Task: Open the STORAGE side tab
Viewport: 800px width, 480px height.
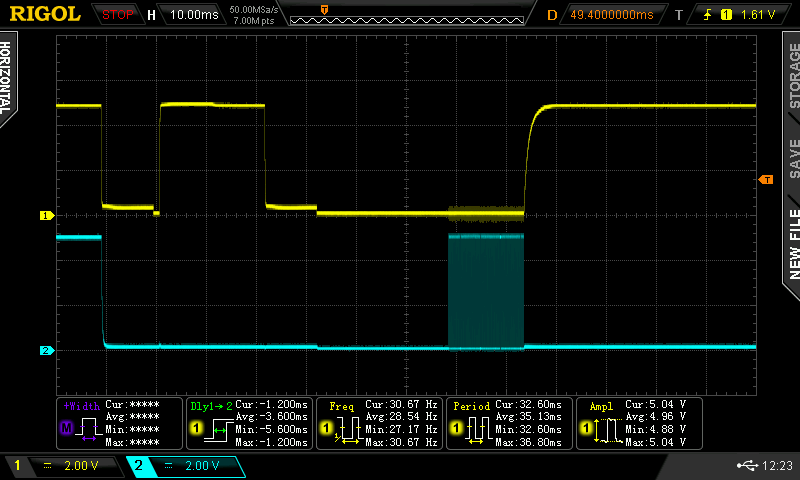Action: [x=793, y=75]
